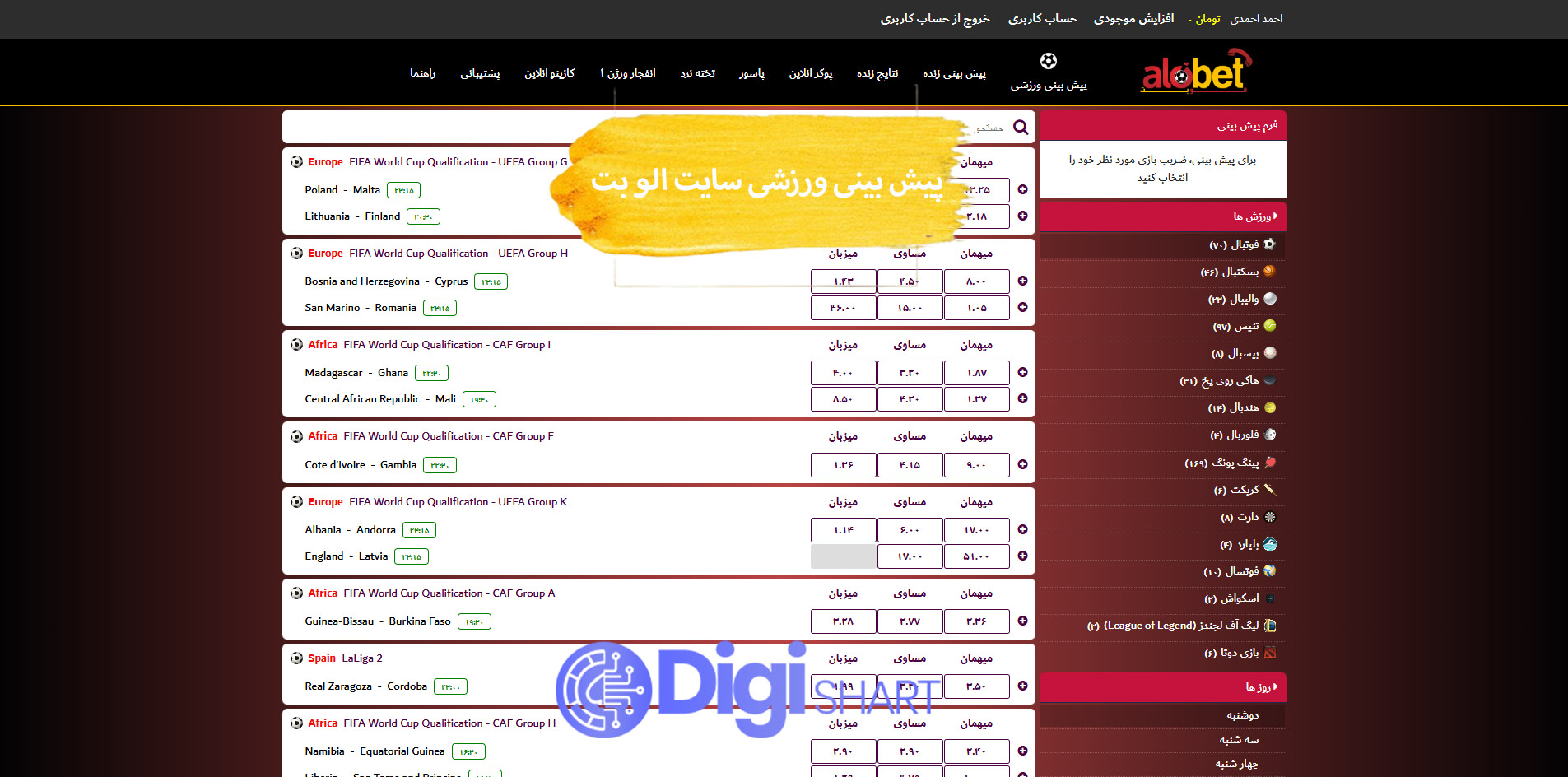The height and width of the screenshot is (777, 1568).
Task: Open راهنما help menu item
Action: click(423, 73)
